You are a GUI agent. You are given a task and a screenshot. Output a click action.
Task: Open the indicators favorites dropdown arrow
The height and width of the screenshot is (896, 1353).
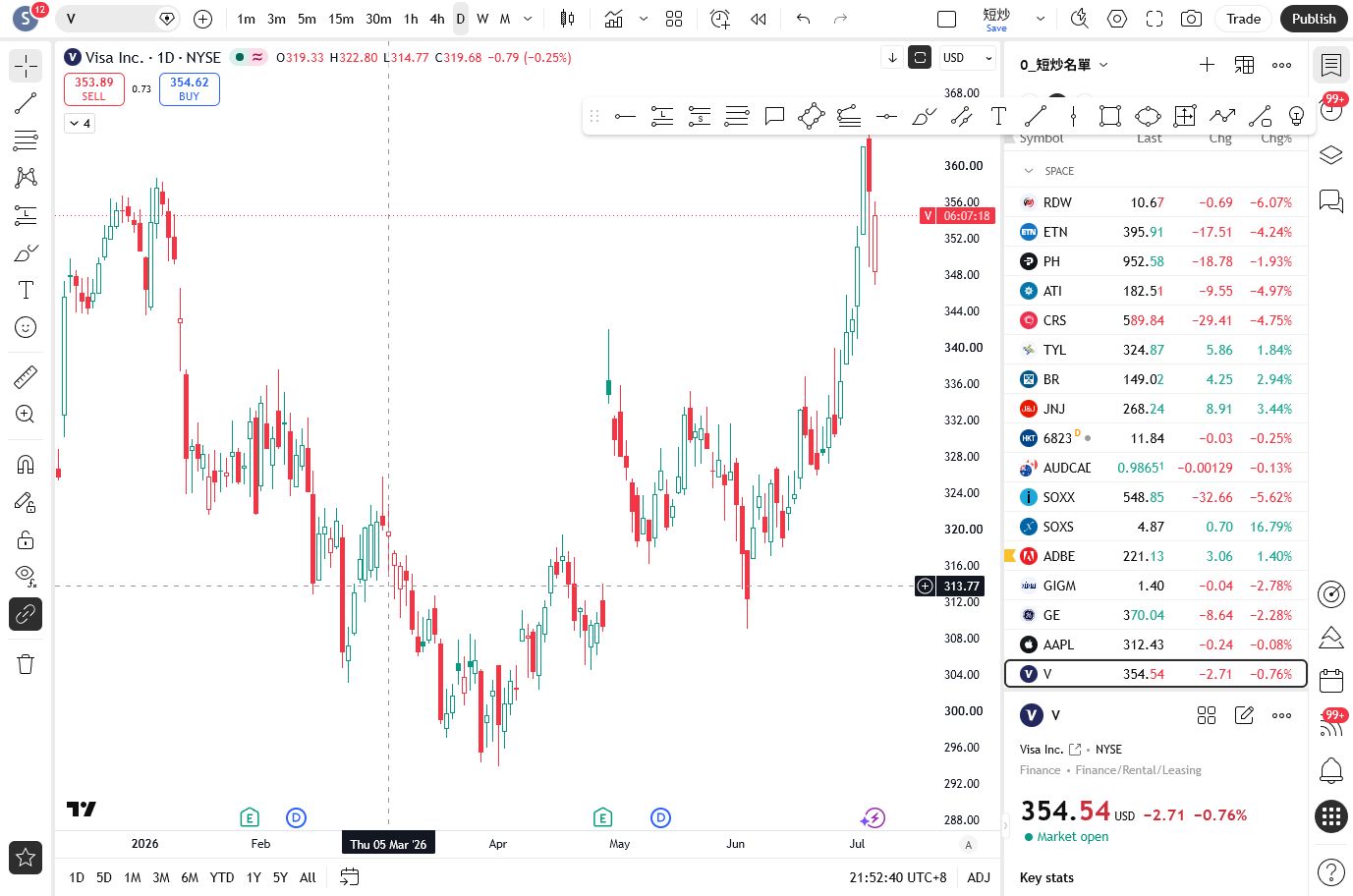coord(644,19)
